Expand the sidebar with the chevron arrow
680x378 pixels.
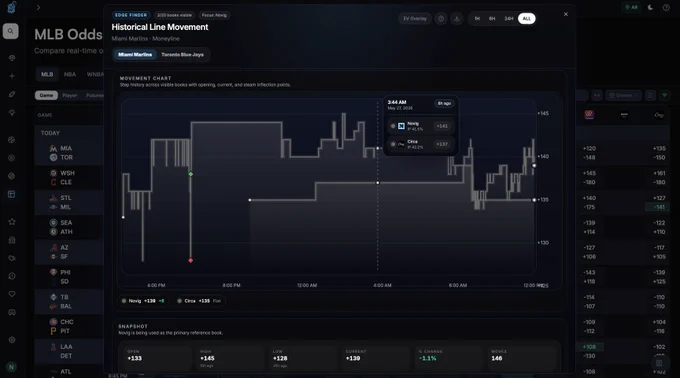click(x=38, y=7)
